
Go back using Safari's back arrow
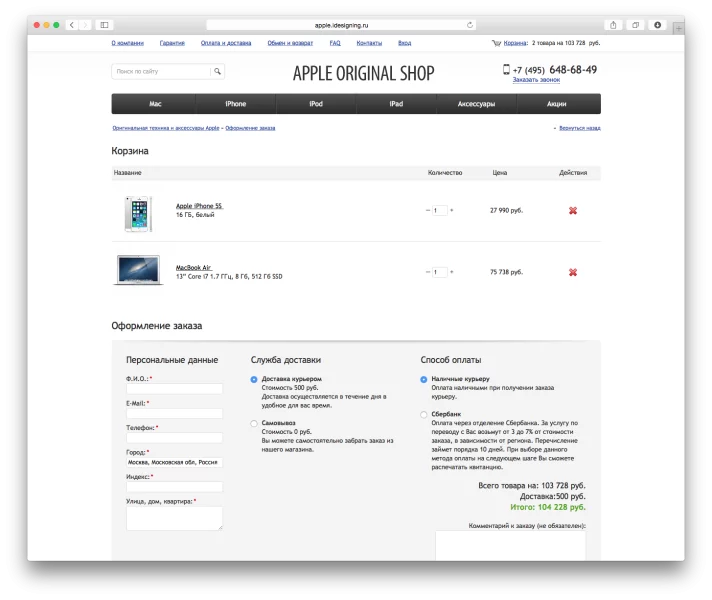point(72,25)
